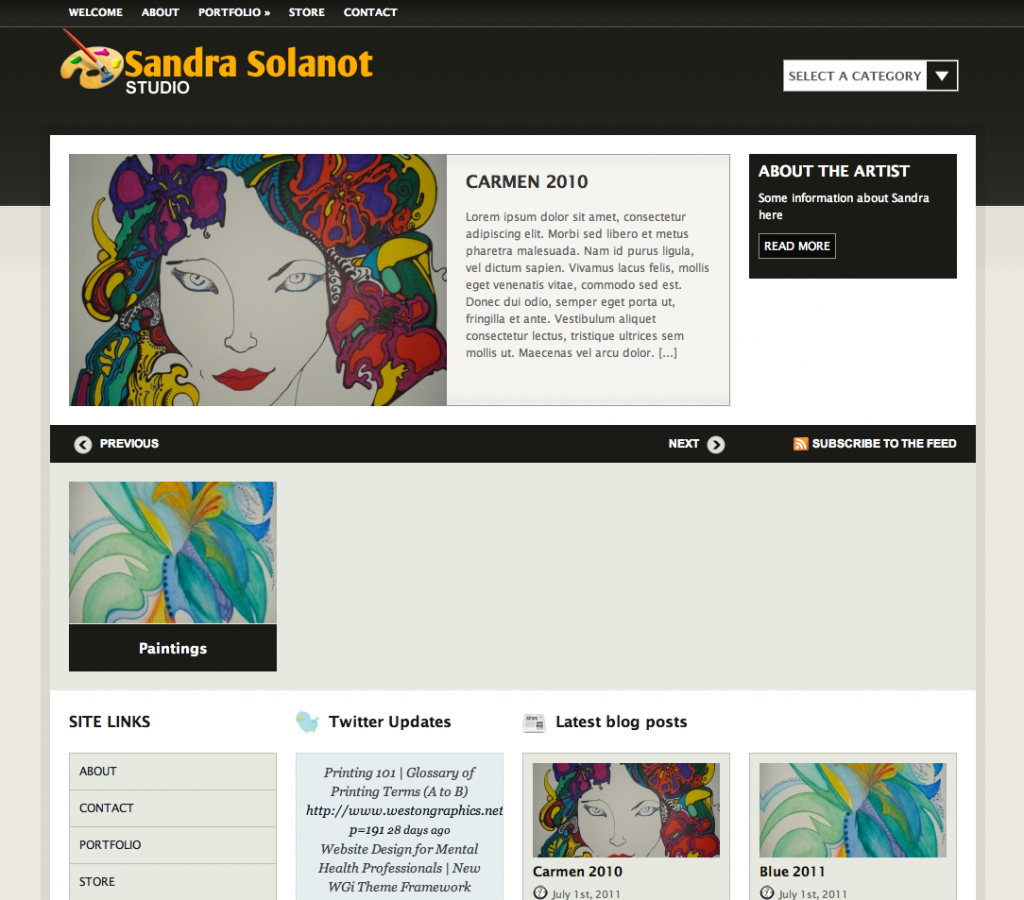Click the Next arrow circle icon
Screen dimensions: 1024x900
pos(716,444)
